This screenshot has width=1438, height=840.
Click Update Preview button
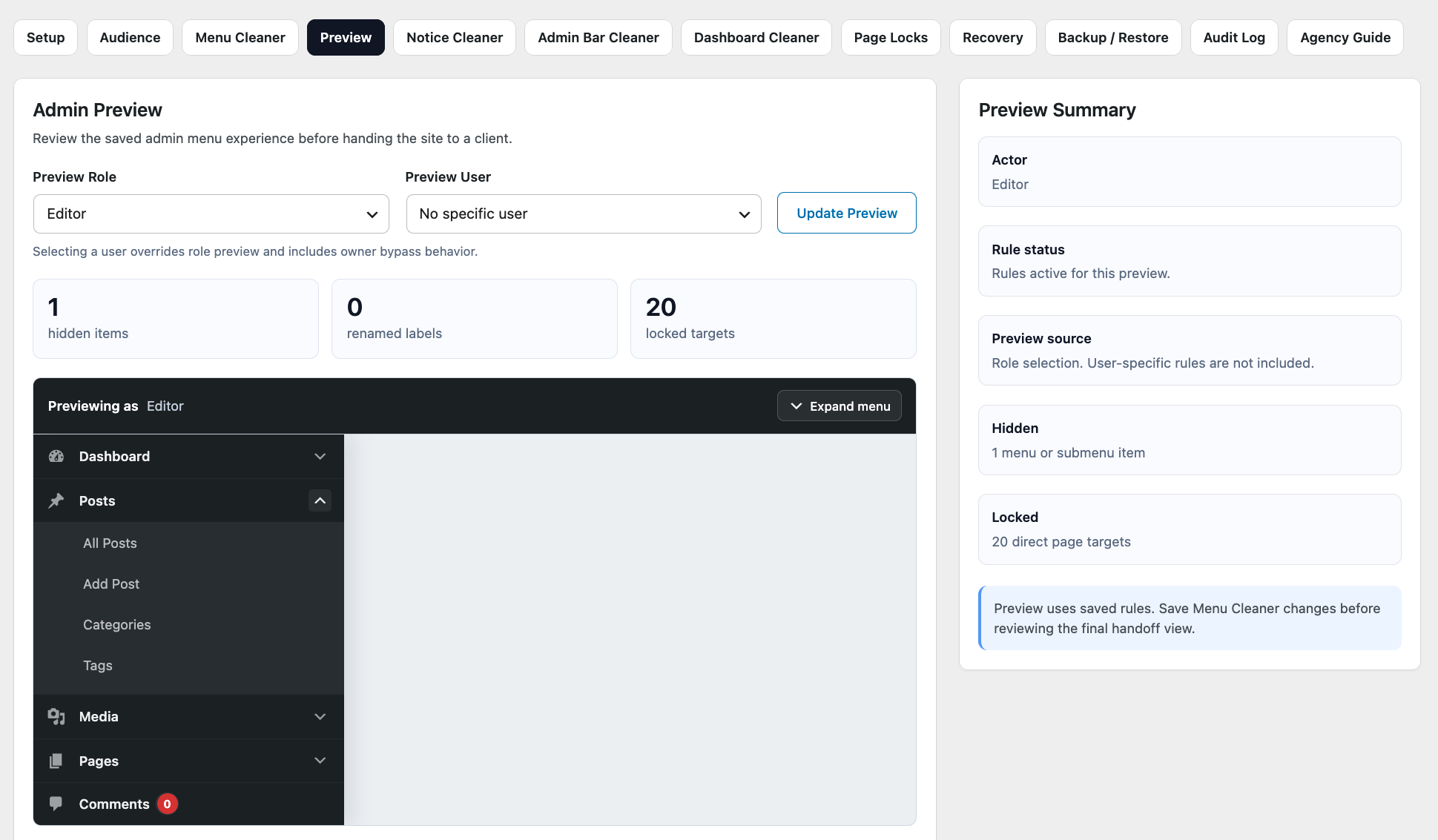pyautogui.click(x=847, y=213)
